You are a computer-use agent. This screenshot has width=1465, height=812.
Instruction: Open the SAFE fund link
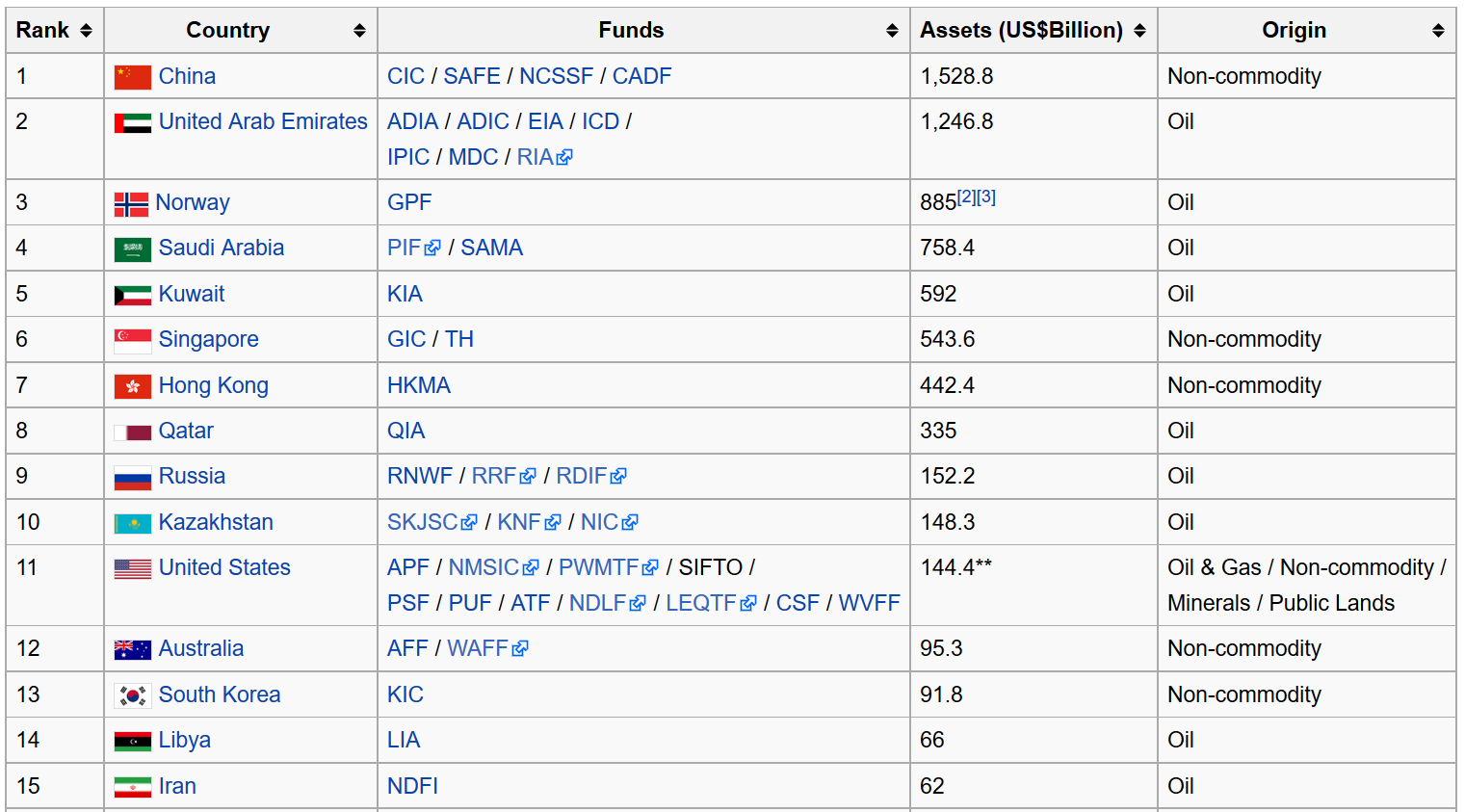[472, 76]
